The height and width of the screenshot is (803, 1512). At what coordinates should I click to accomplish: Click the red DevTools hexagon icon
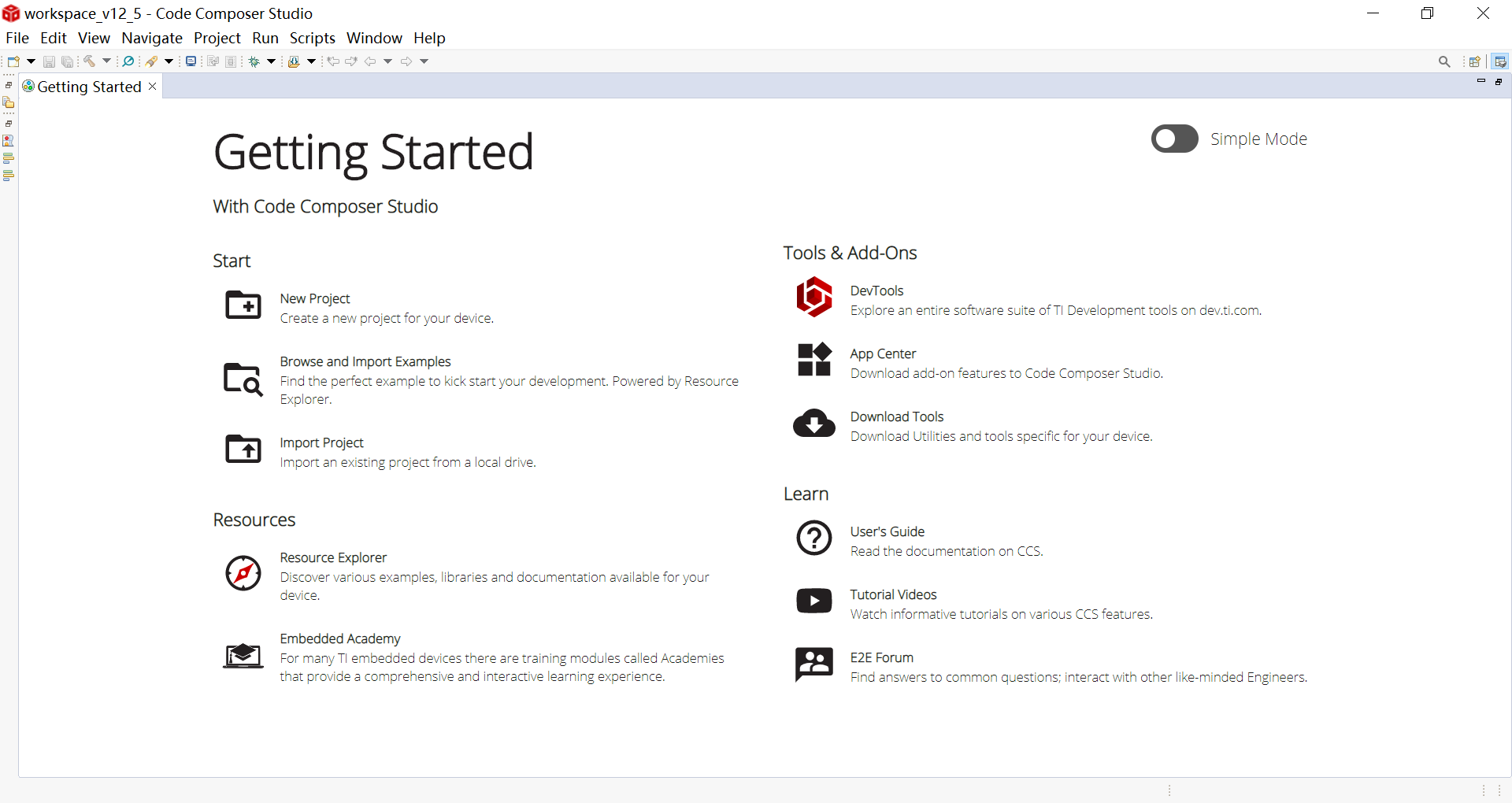813,297
